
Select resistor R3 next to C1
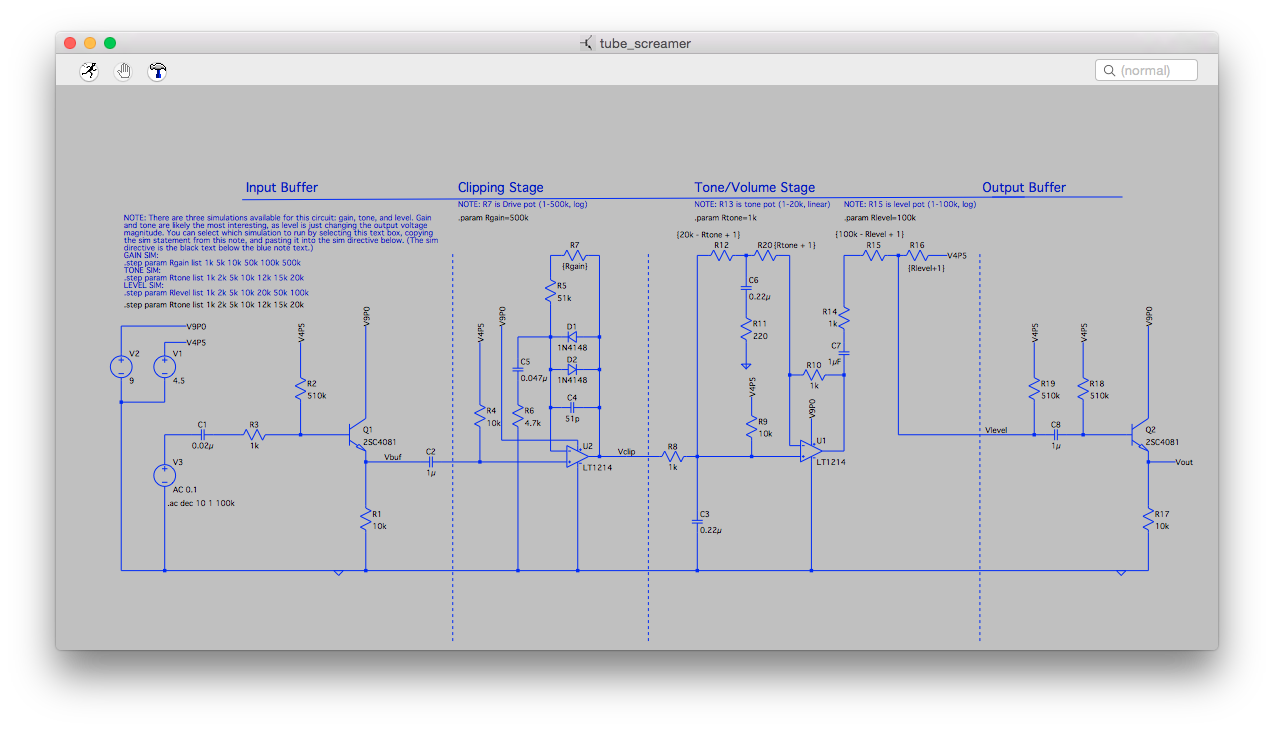pos(253,435)
